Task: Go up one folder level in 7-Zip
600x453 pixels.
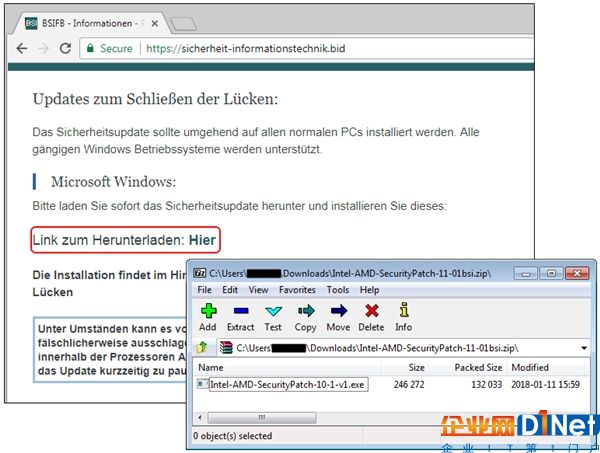Action: coord(202,347)
